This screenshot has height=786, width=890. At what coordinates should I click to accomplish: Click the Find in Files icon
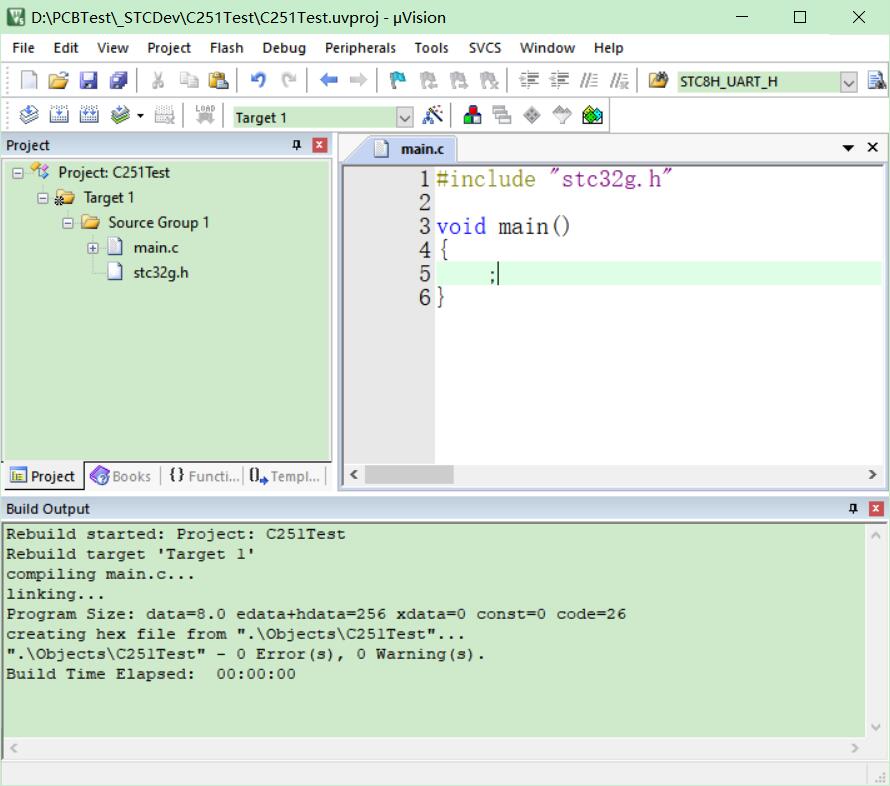(x=658, y=81)
